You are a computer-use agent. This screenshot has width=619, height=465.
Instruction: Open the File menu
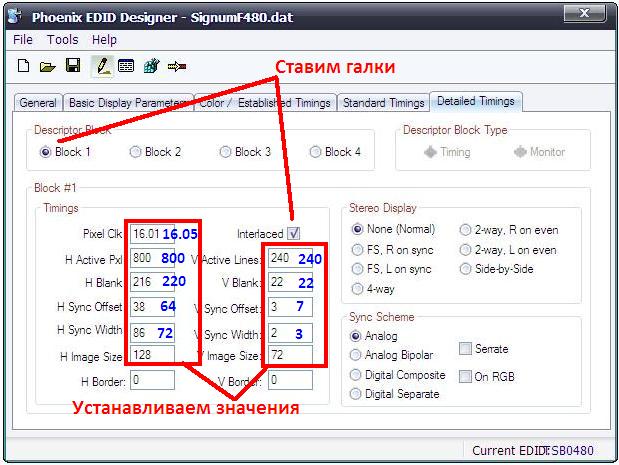23,40
